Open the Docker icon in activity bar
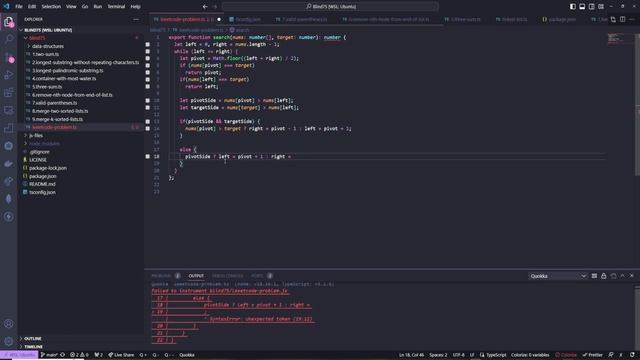The height and width of the screenshot is (360, 640). point(9,164)
